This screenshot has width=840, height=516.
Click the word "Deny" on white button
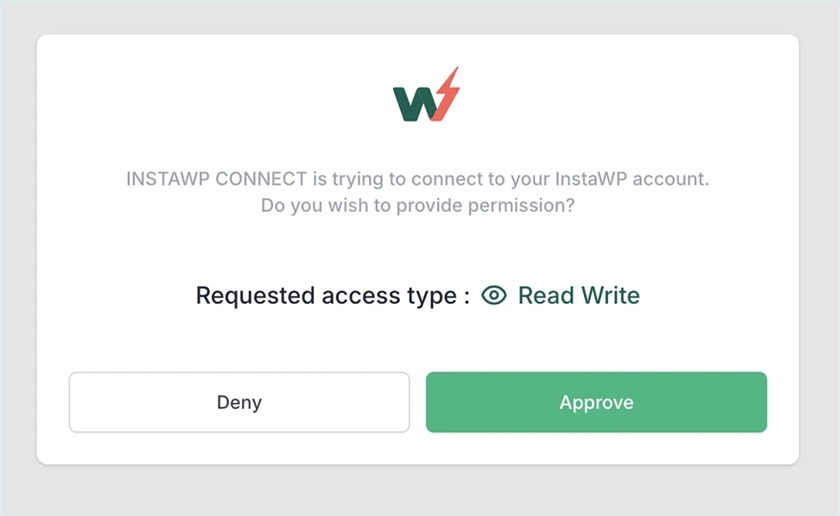tap(239, 402)
